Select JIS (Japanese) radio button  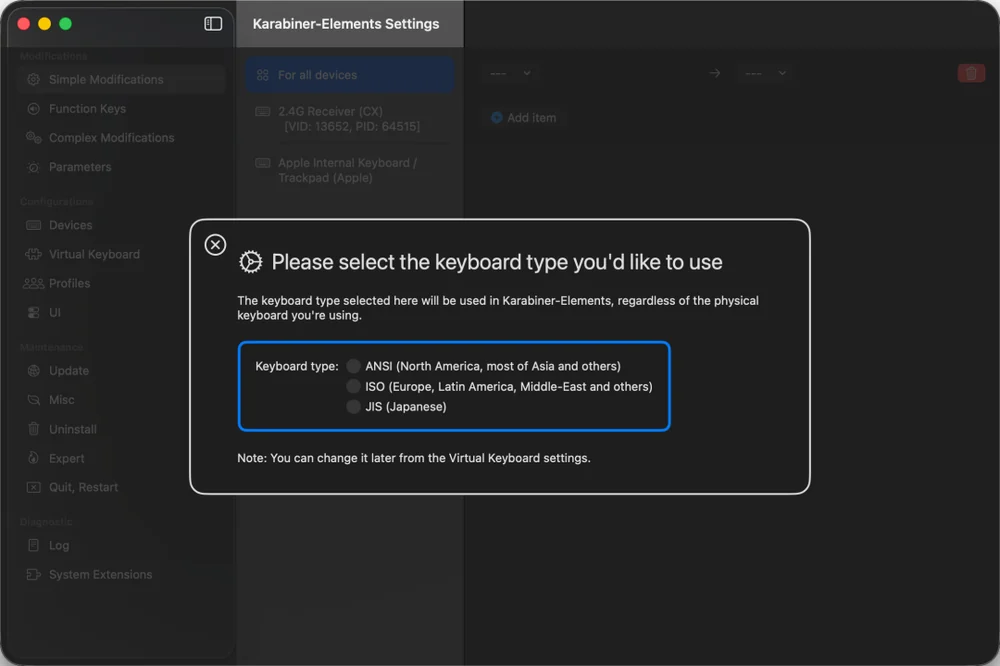pos(353,407)
